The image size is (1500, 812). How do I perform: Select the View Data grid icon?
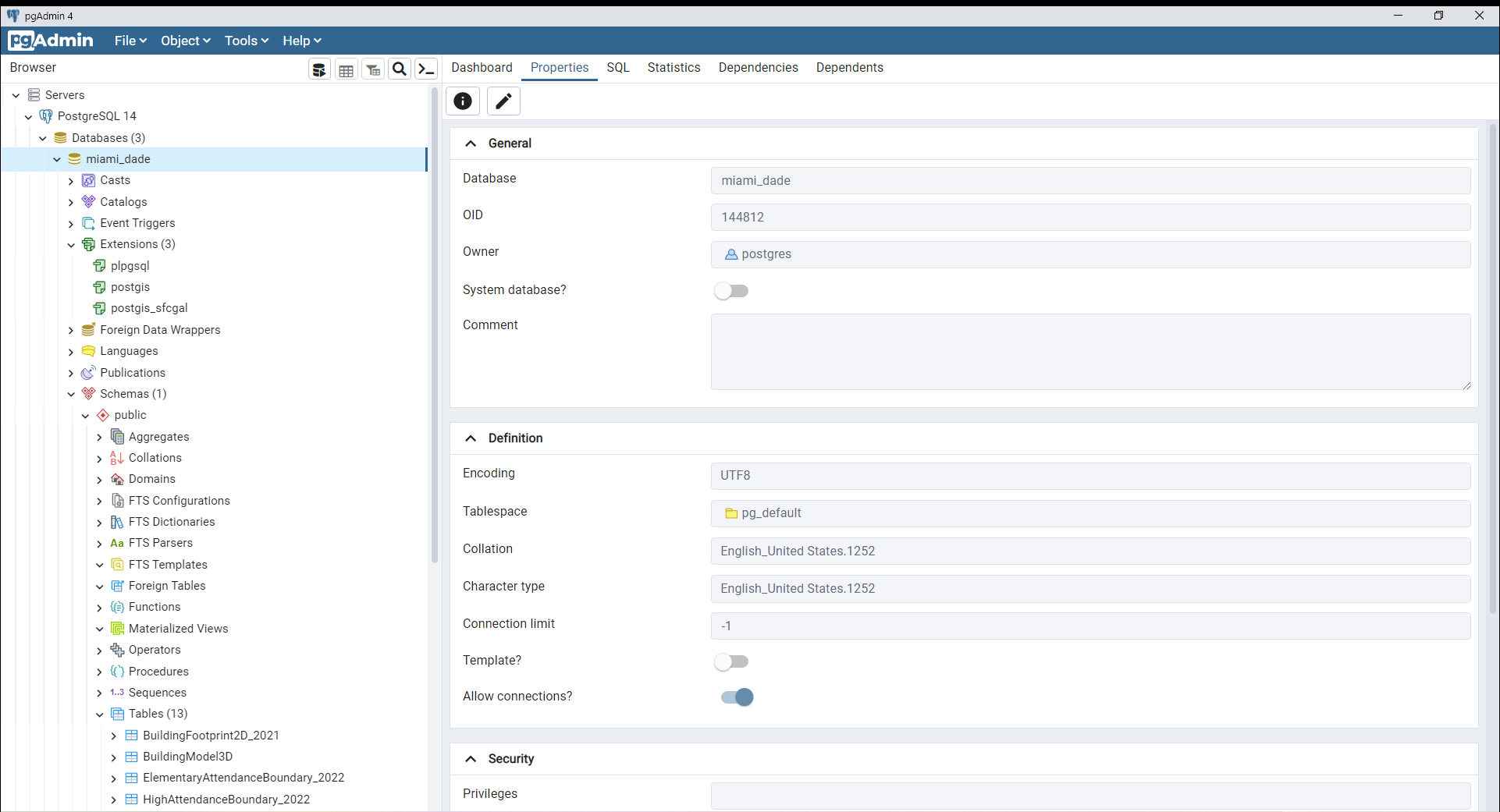pyautogui.click(x=346, y=69)
